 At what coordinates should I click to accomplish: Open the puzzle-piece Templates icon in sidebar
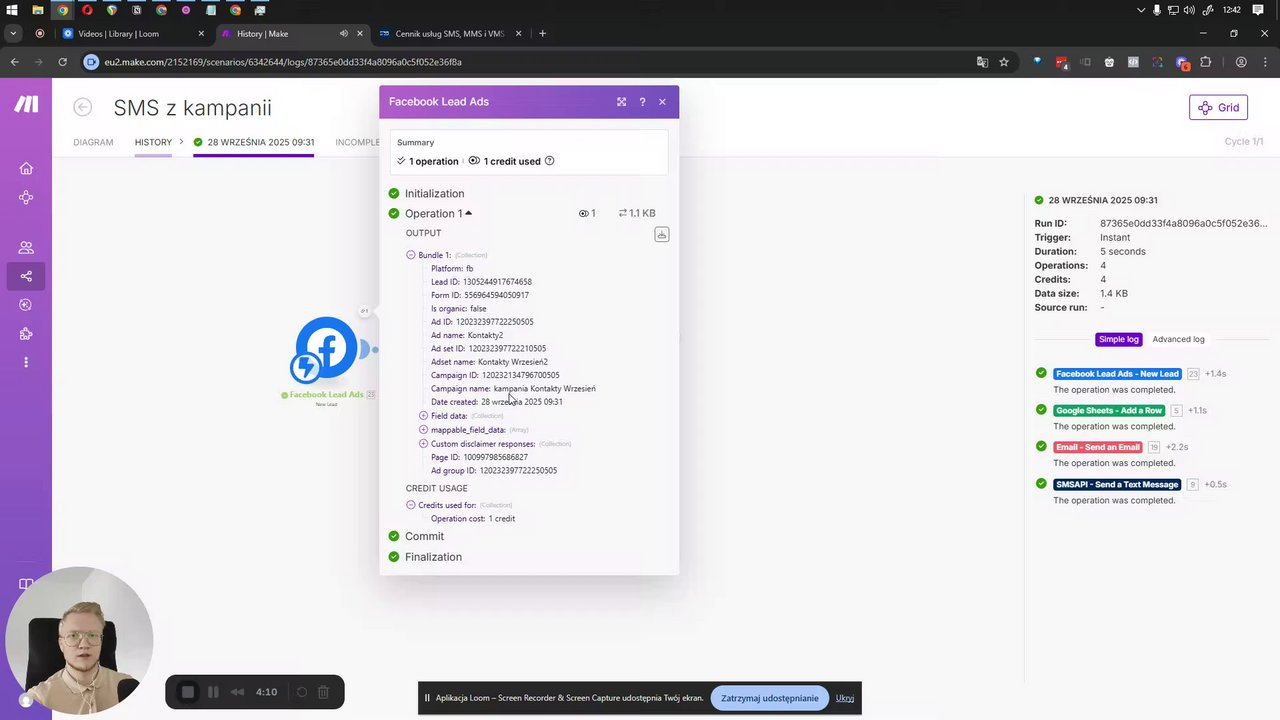click(26, 334)
